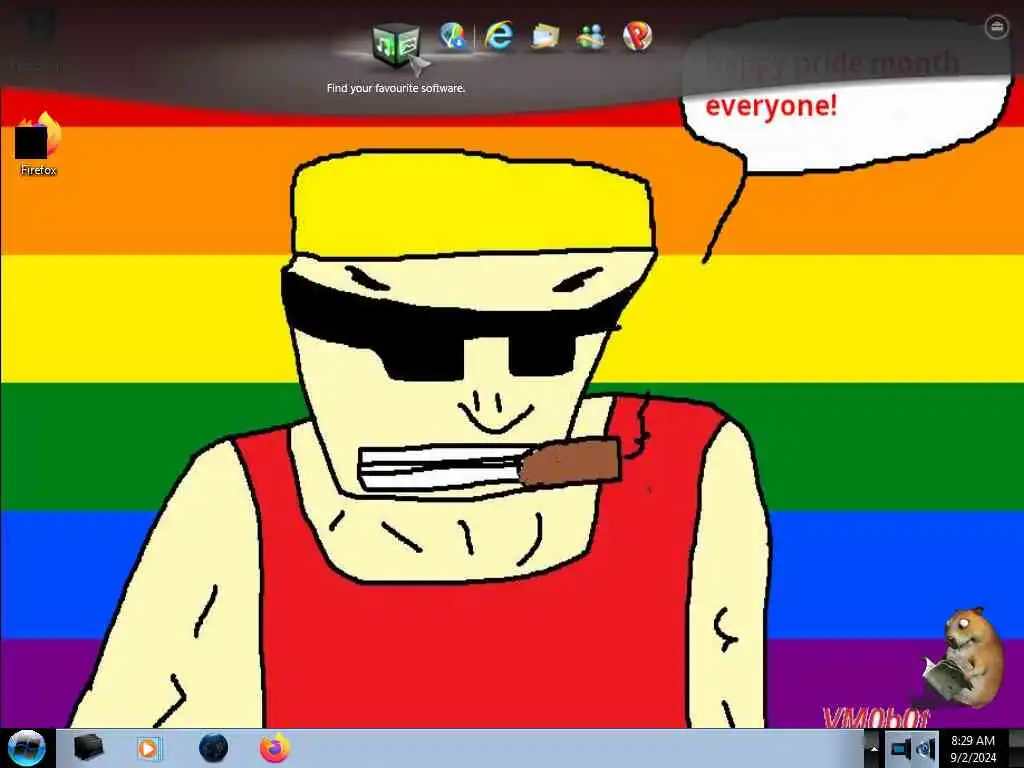The height and width of the screenshot is (768, 1024).
Task: Click the toolbox settings icon at top right
Action: click(996, 27)
